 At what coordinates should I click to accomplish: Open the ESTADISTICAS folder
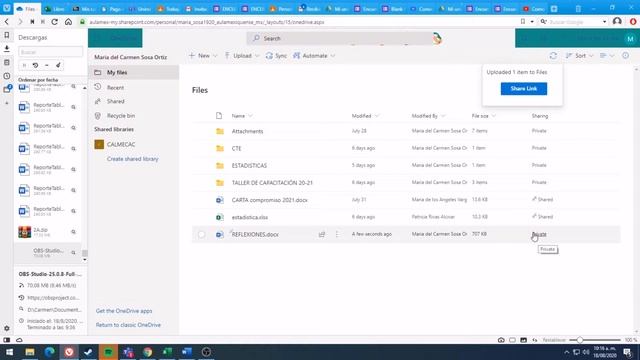249,165
